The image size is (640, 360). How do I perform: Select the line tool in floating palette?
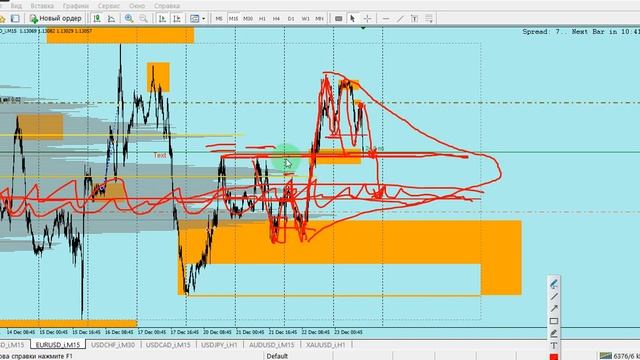coord(553,296)
